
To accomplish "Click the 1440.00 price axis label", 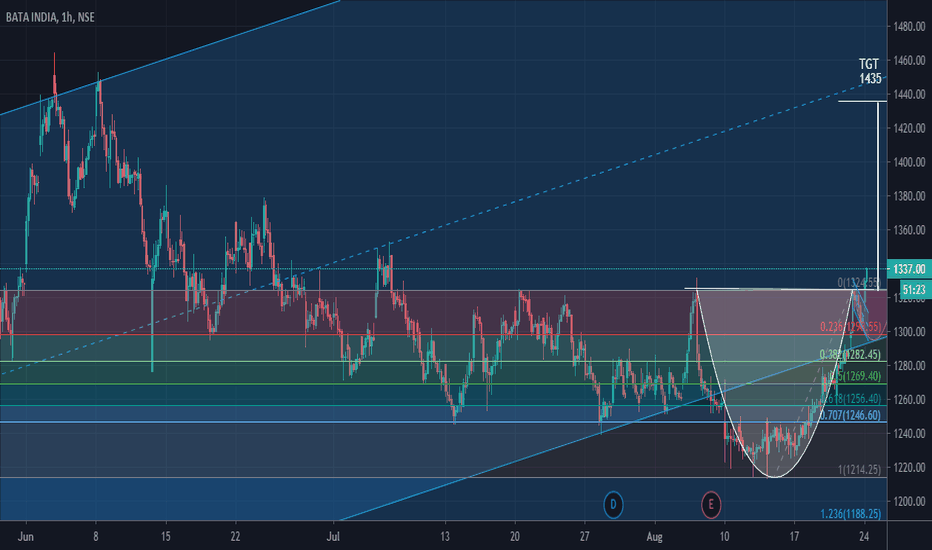I will coord(909,94).
